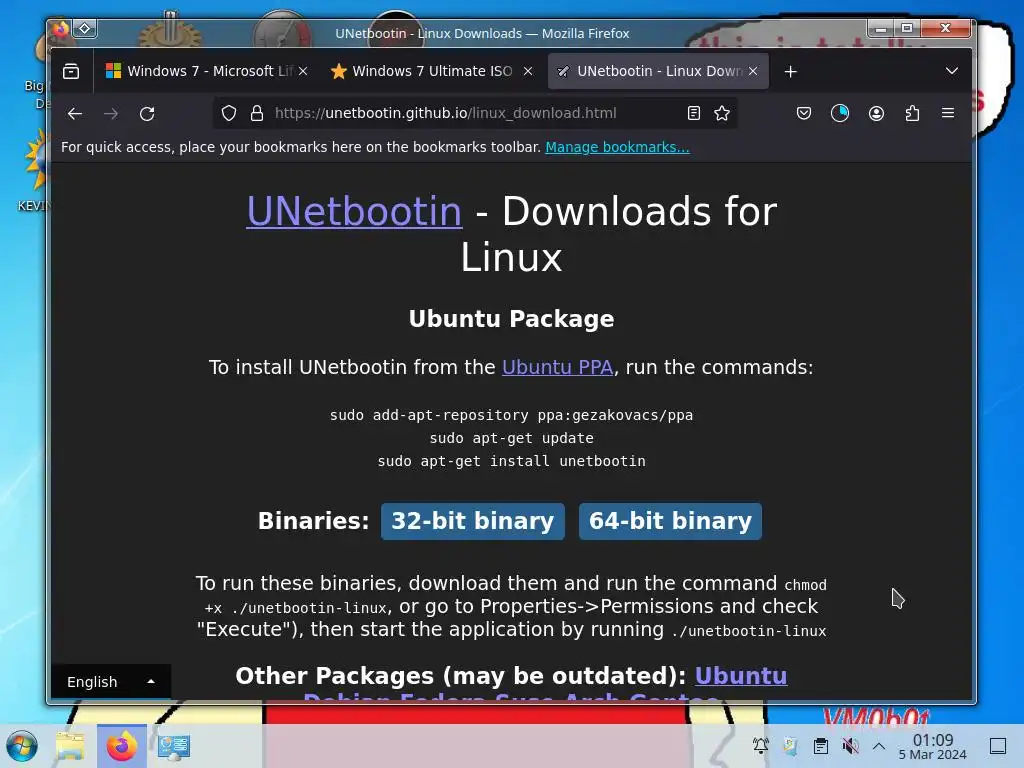Expand hidden system tray icons
Image resolution: width=1024 pixels, height=768 pixels.
(x=879, y=746)
